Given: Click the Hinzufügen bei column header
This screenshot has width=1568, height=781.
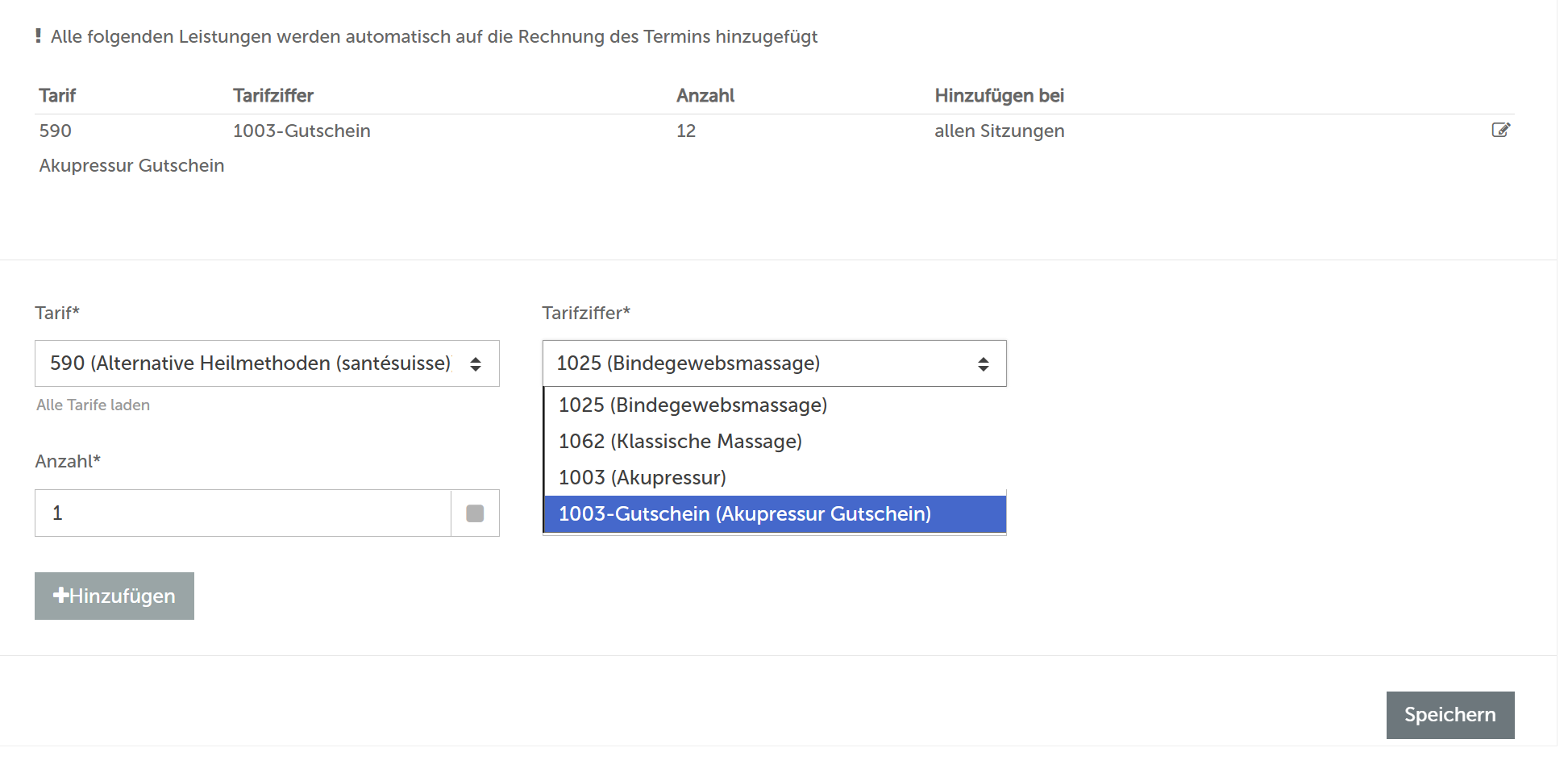Looking at the screenshot, I should (999, 95).
